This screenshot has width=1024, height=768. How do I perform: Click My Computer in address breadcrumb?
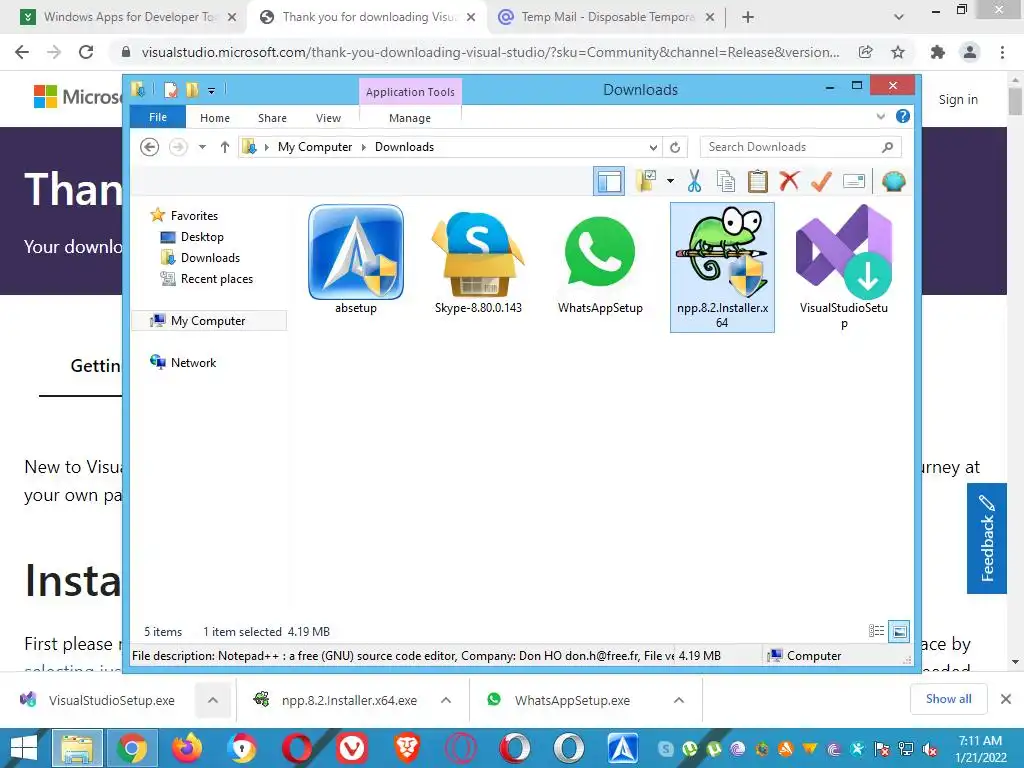(x=315, y=147)
